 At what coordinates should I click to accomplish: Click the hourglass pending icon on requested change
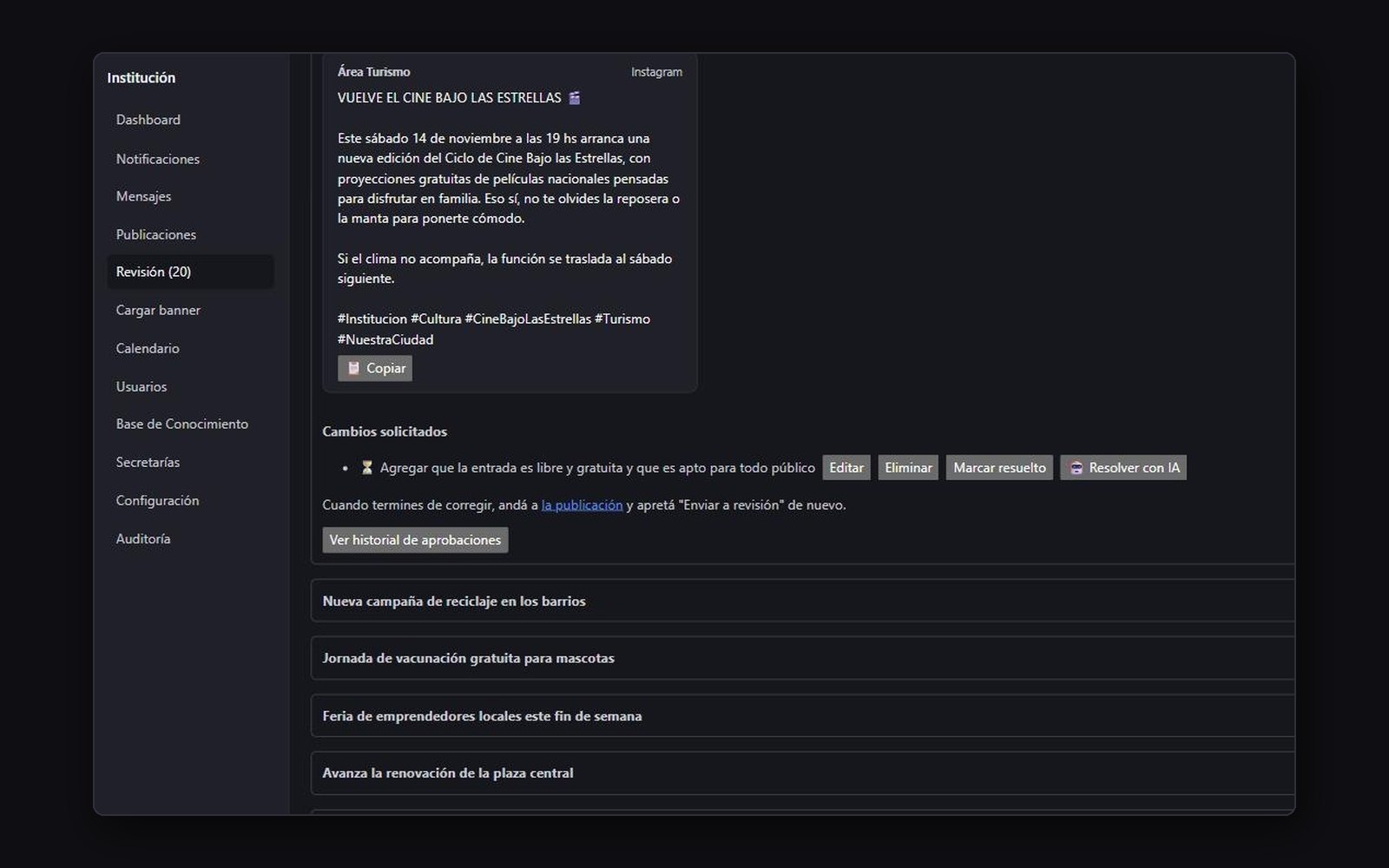pyautogui.click(x=367, y=468)
